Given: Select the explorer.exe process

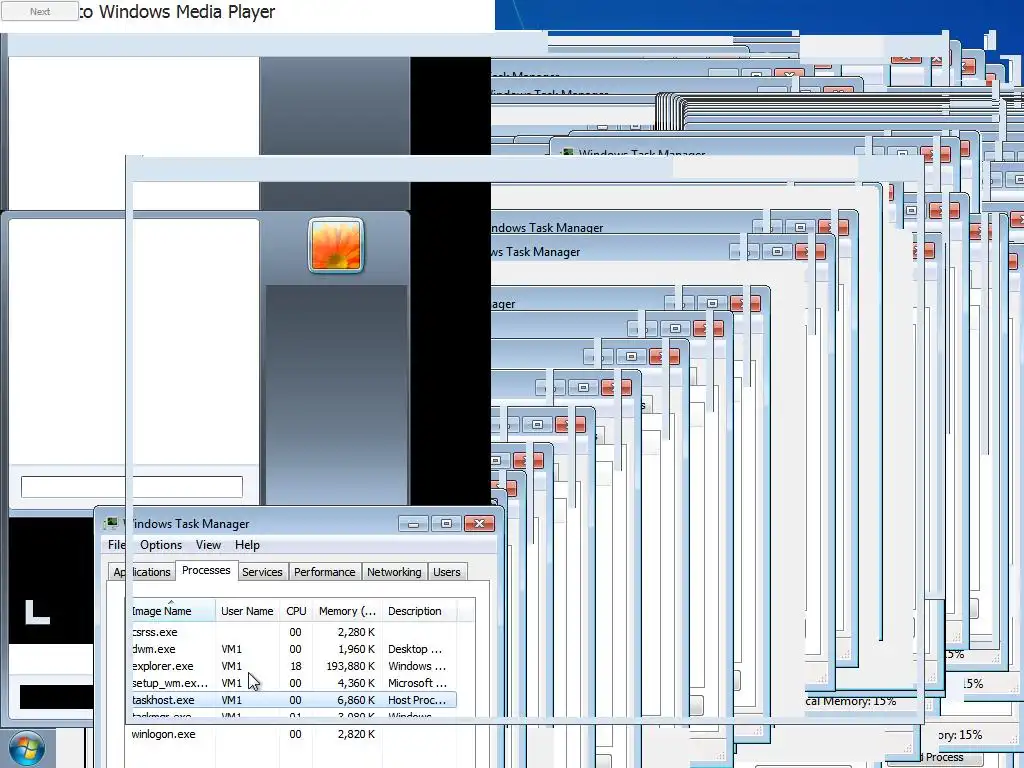Looking at the screenshot, I should pyautogui.click(x=292, y=666).
